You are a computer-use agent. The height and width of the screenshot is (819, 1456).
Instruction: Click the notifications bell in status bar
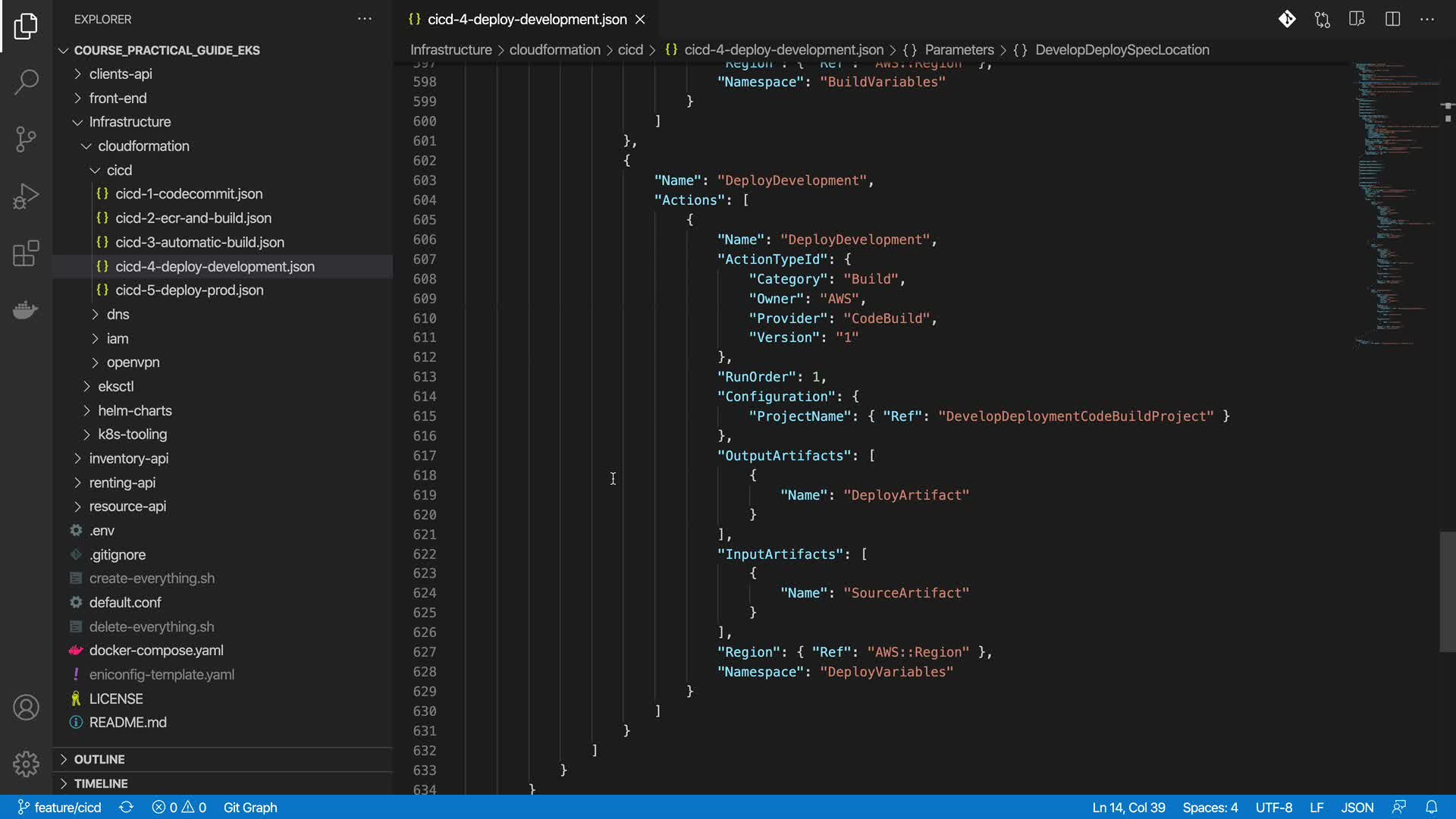1431,807
